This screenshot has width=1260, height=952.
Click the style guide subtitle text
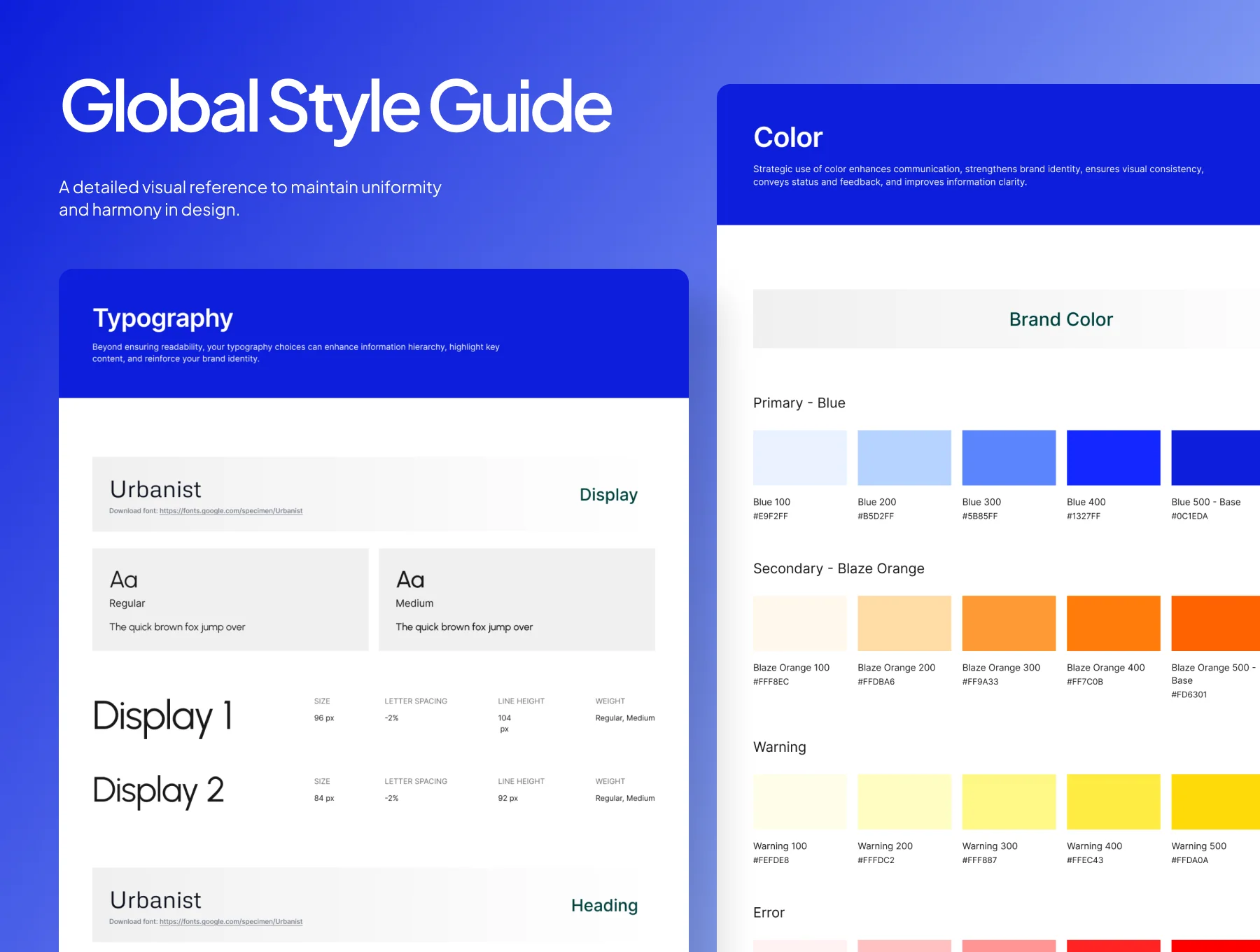point(250,199)
